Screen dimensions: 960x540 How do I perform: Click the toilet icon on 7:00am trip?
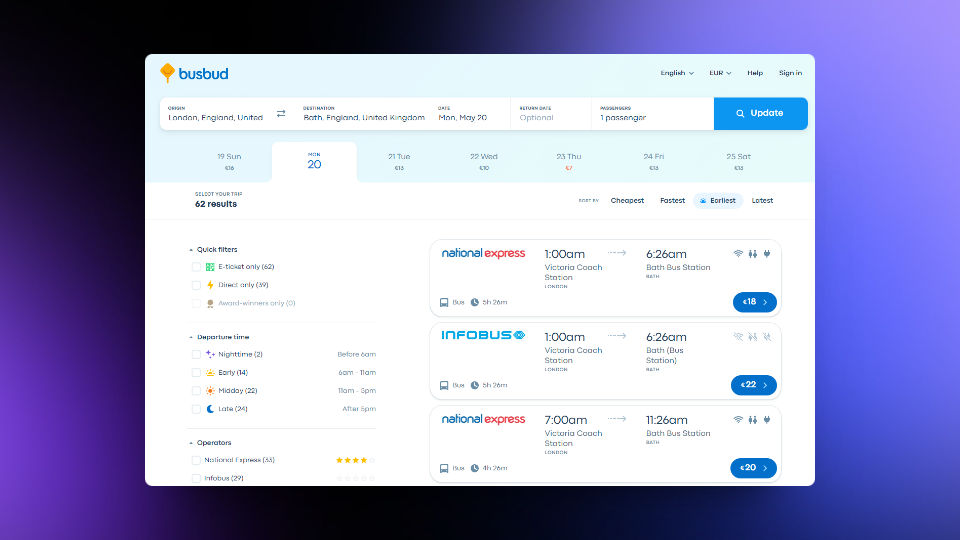coord(752,419)
